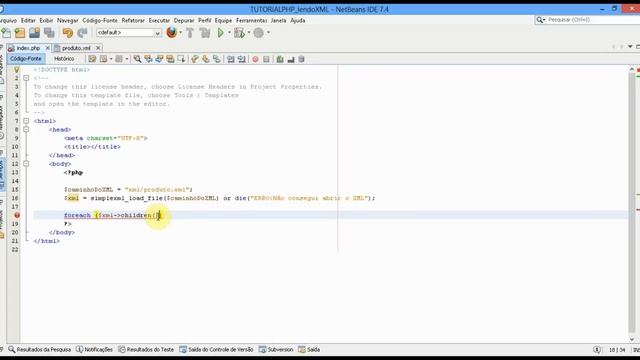This screenshot has width=640, height=360.
Task: Click the Previous Bookmark icon
Action: 195,59
